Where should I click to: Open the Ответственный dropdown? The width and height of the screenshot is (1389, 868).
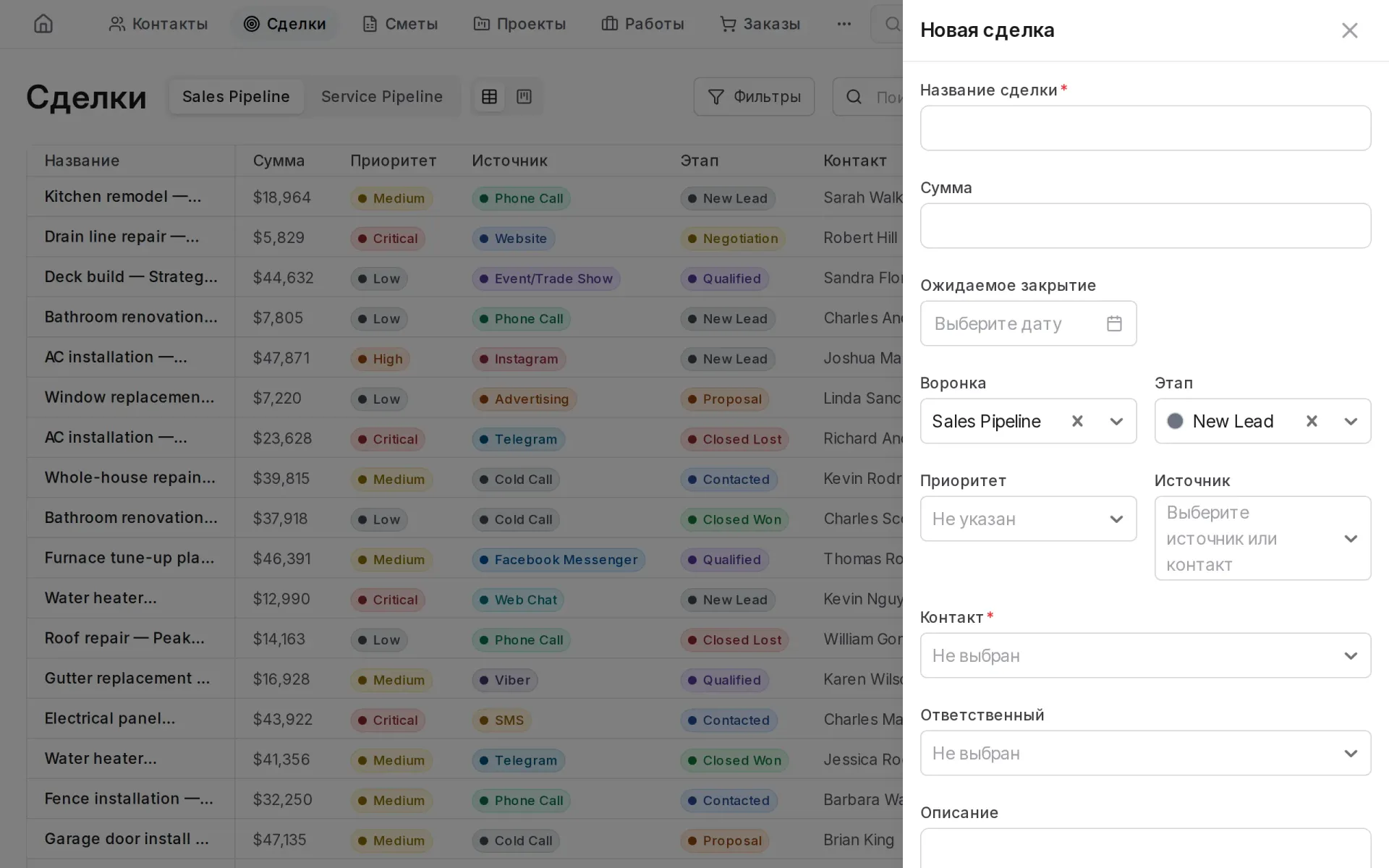[x=1145, y=753]
